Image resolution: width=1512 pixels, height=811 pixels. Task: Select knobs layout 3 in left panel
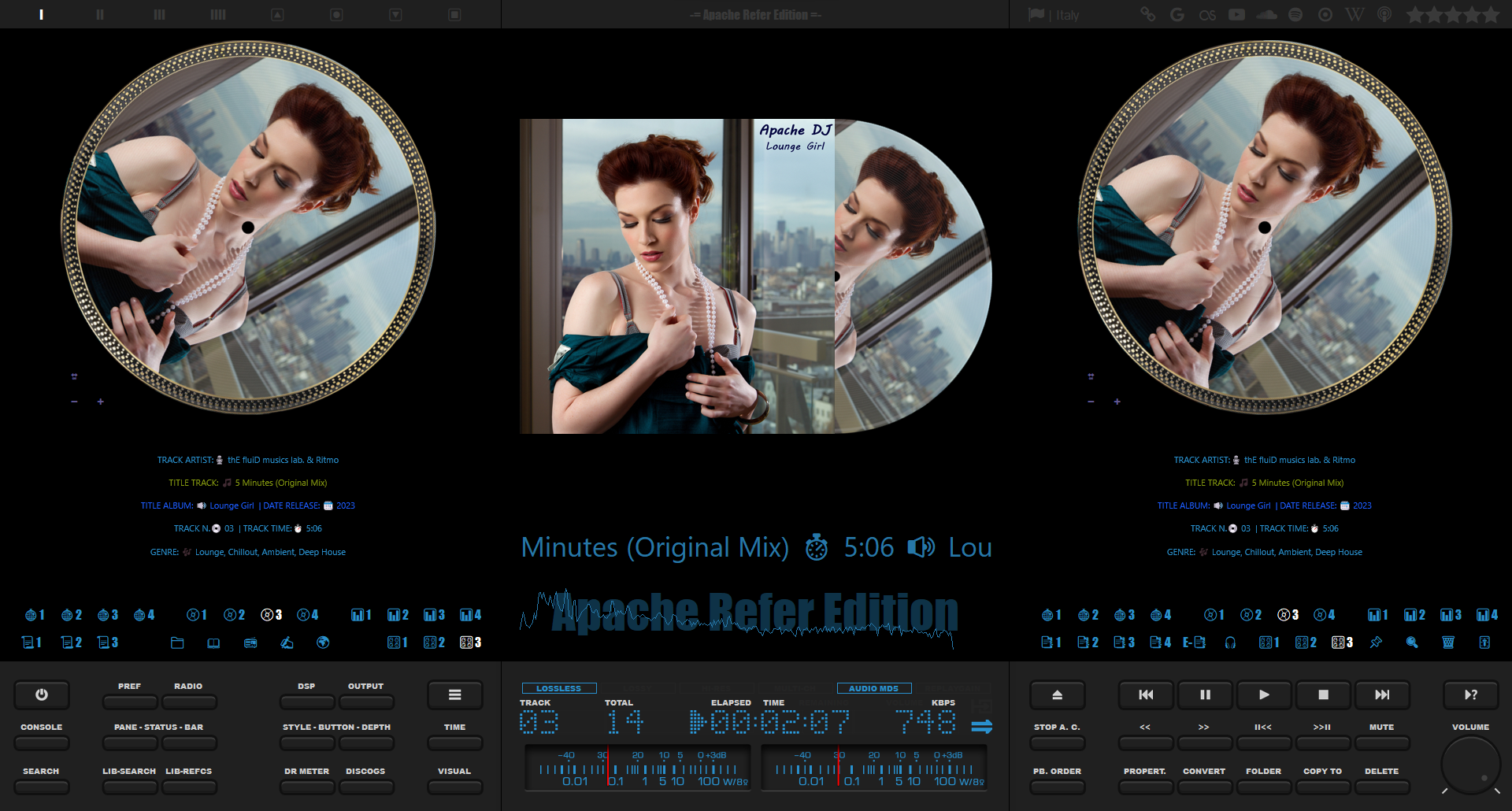[470, 643]
